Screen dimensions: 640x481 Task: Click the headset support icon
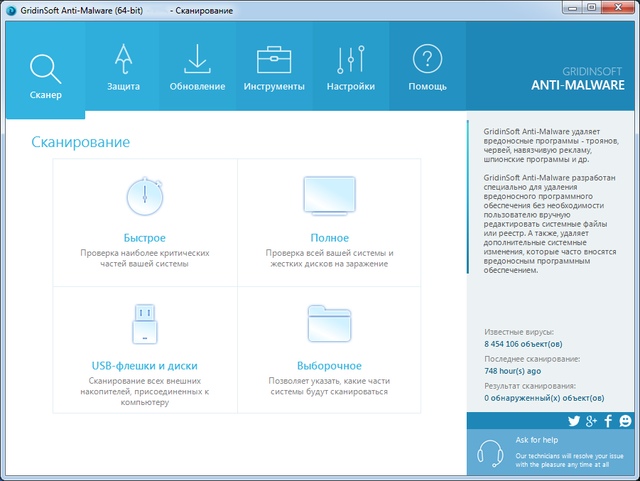pyautogui.click(x=490, y=453)
